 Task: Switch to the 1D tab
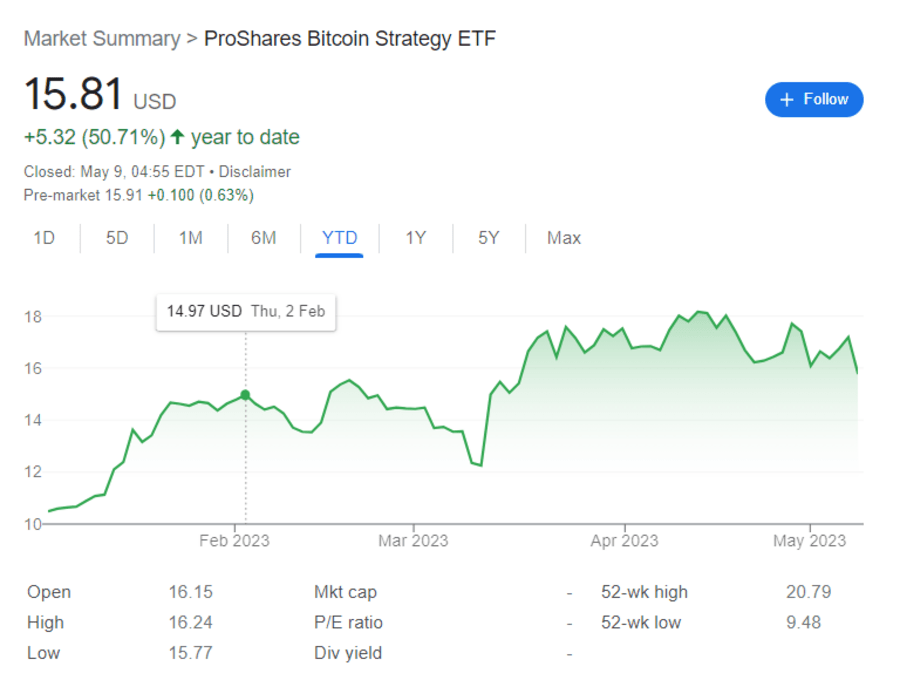pos(44,238)
